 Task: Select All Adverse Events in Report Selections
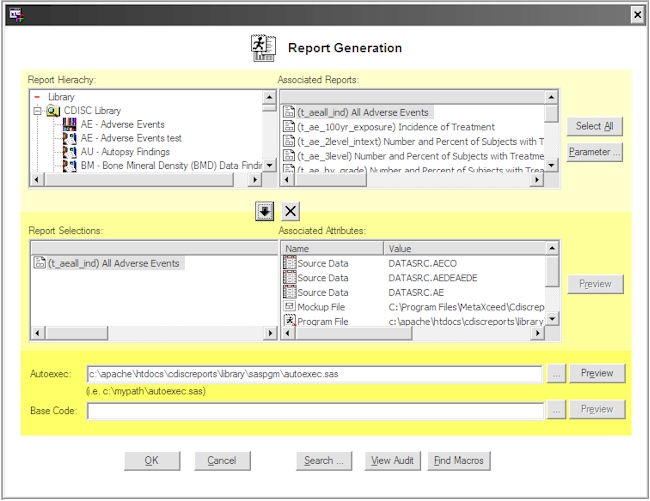114,263
